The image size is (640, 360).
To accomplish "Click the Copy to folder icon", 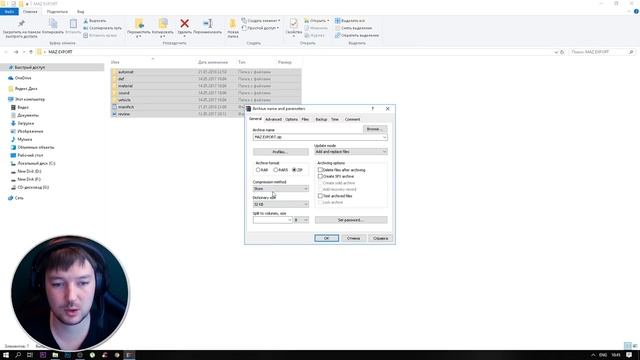I will point(163,24).
